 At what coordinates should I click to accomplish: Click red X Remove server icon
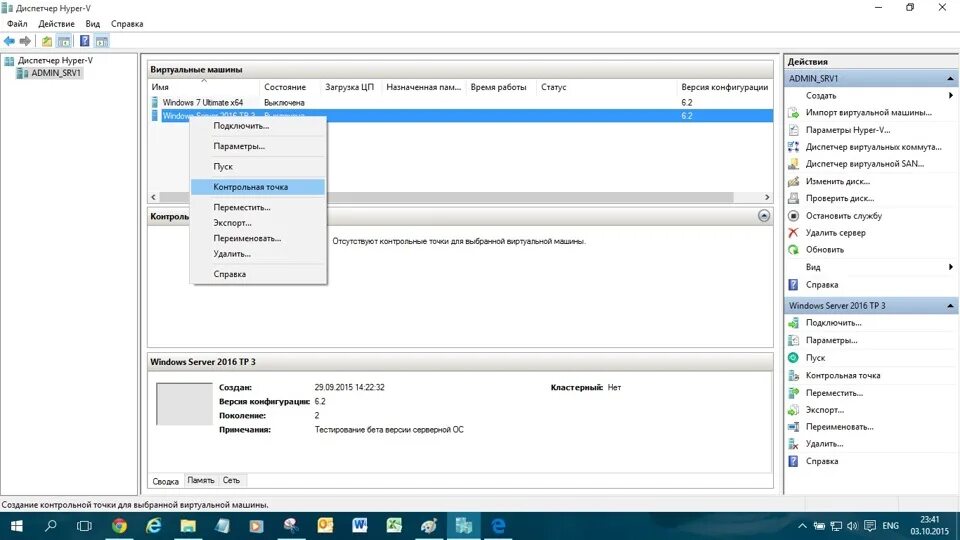[793, 233]
